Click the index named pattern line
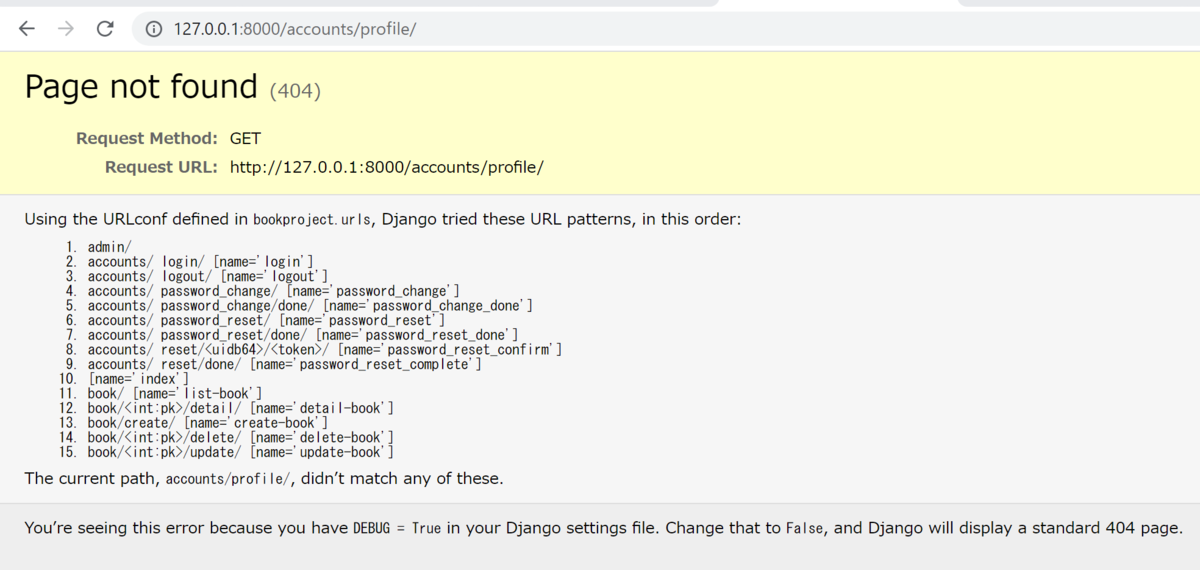The width and height of the screenshot is (1200, 570). pyautogui.click(x=138, y=379)
